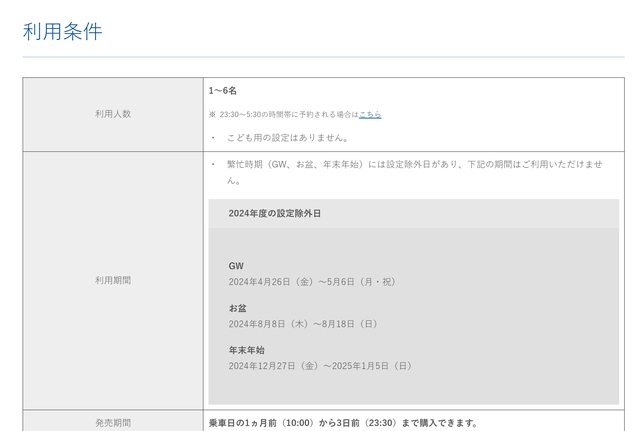This screenshot has height=431, width=640.
Task: Click the お盆 subheading
Action: pos(238,308)
